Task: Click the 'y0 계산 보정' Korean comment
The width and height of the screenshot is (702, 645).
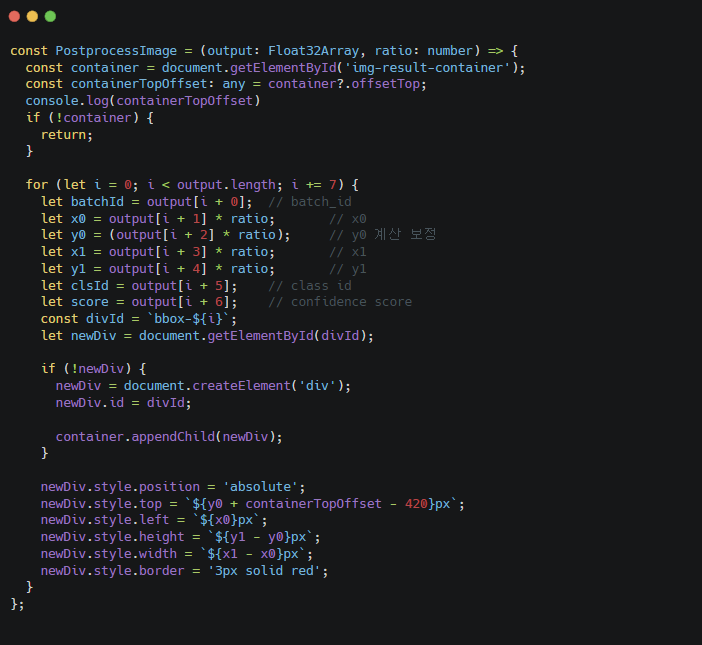Action: click(x=394, y=235)
